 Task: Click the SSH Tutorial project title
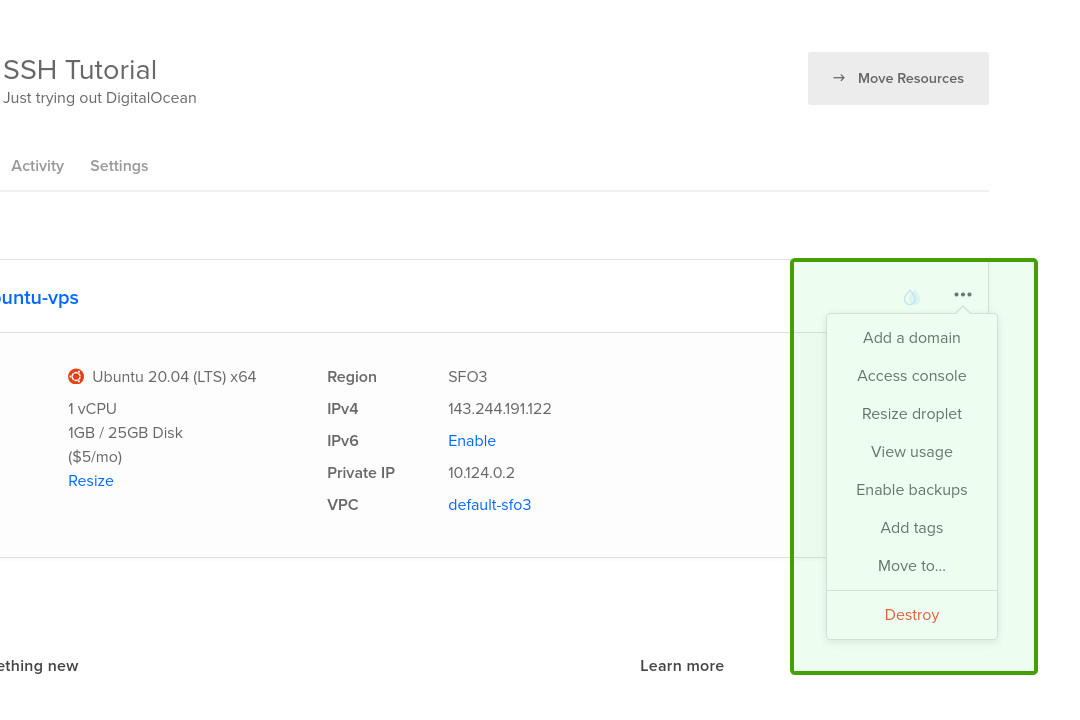[x=80, y=70]
